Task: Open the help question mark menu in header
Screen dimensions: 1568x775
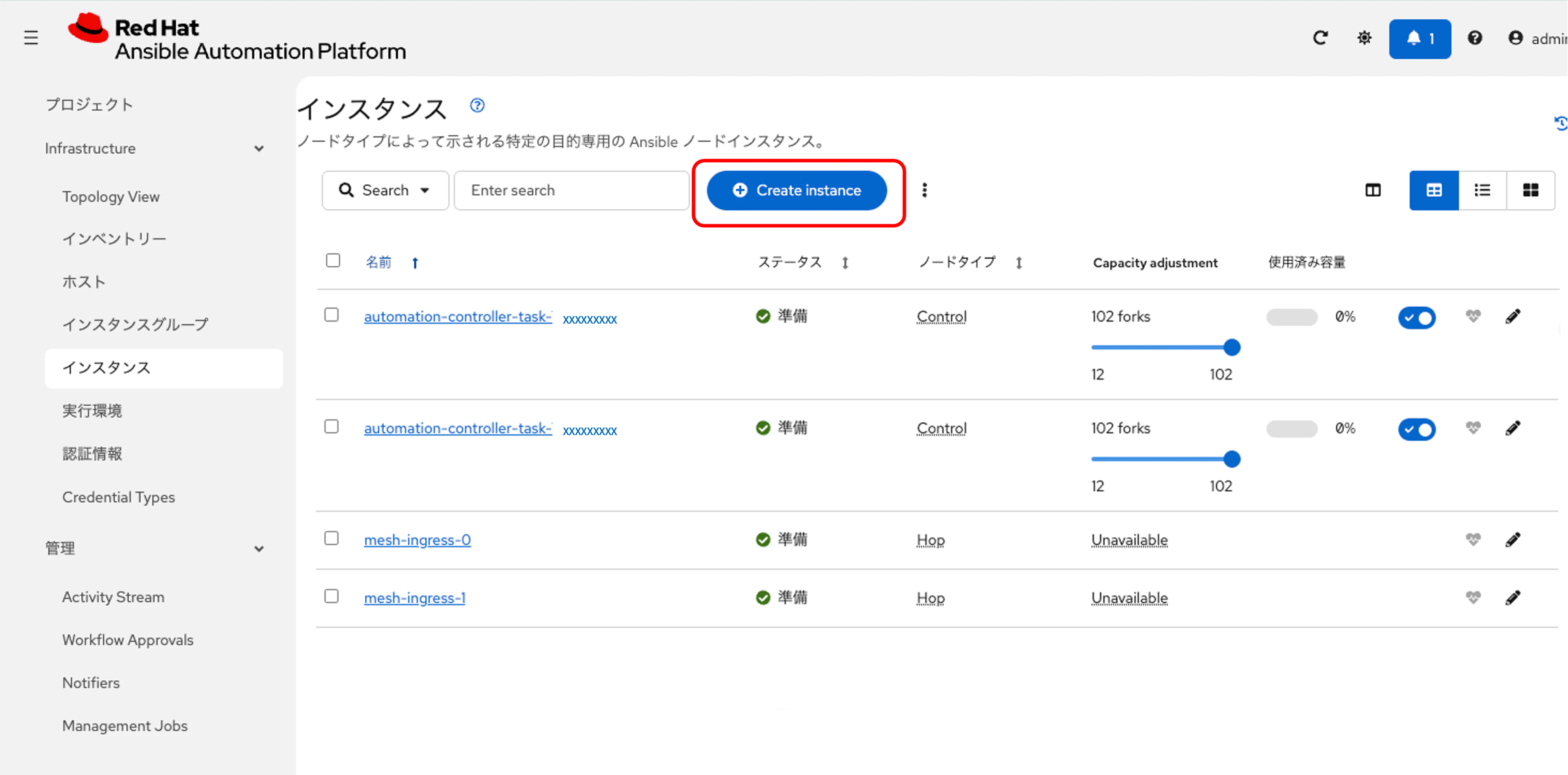Action: 1474,38
